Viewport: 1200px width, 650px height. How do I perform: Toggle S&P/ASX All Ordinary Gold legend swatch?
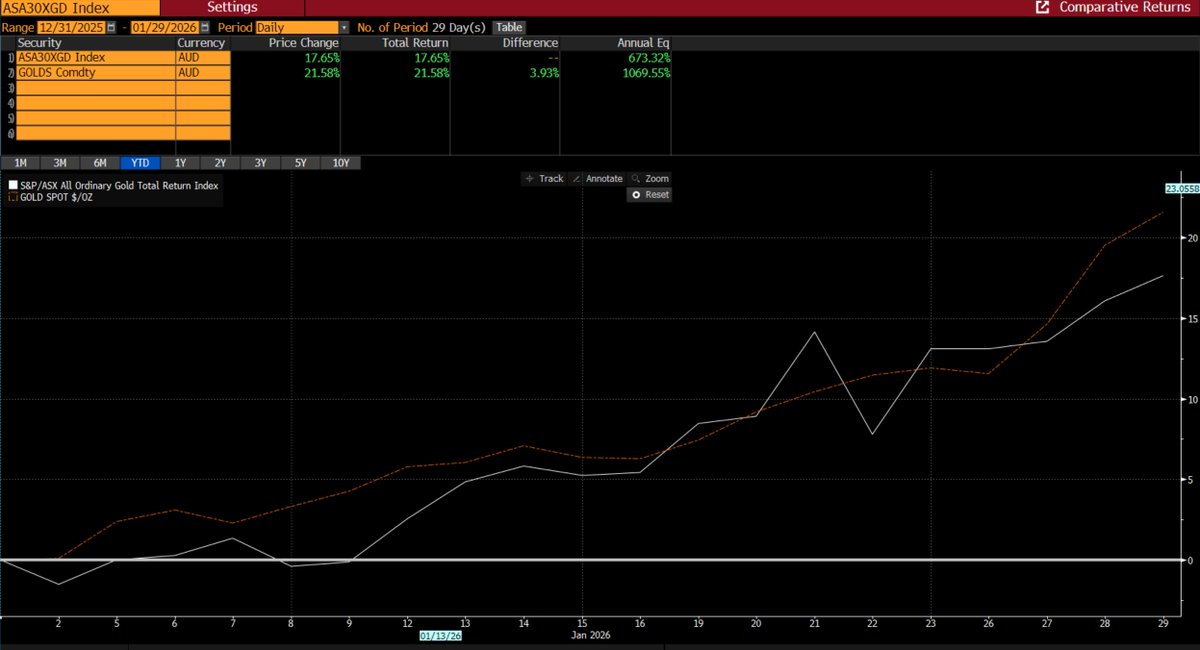[x=12, y=185]
